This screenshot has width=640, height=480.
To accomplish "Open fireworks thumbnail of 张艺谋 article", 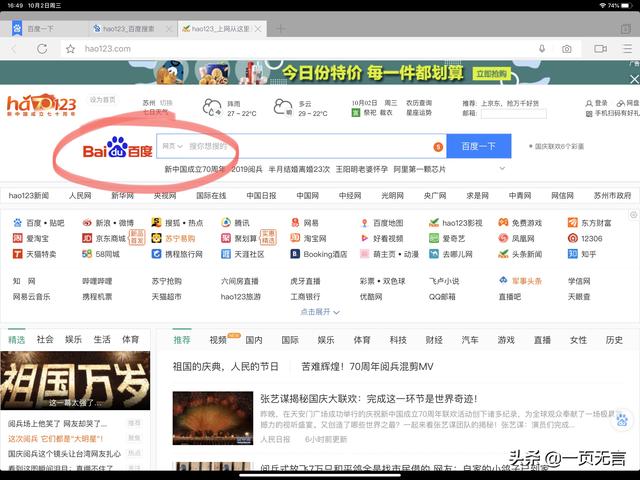I will 213,418.
